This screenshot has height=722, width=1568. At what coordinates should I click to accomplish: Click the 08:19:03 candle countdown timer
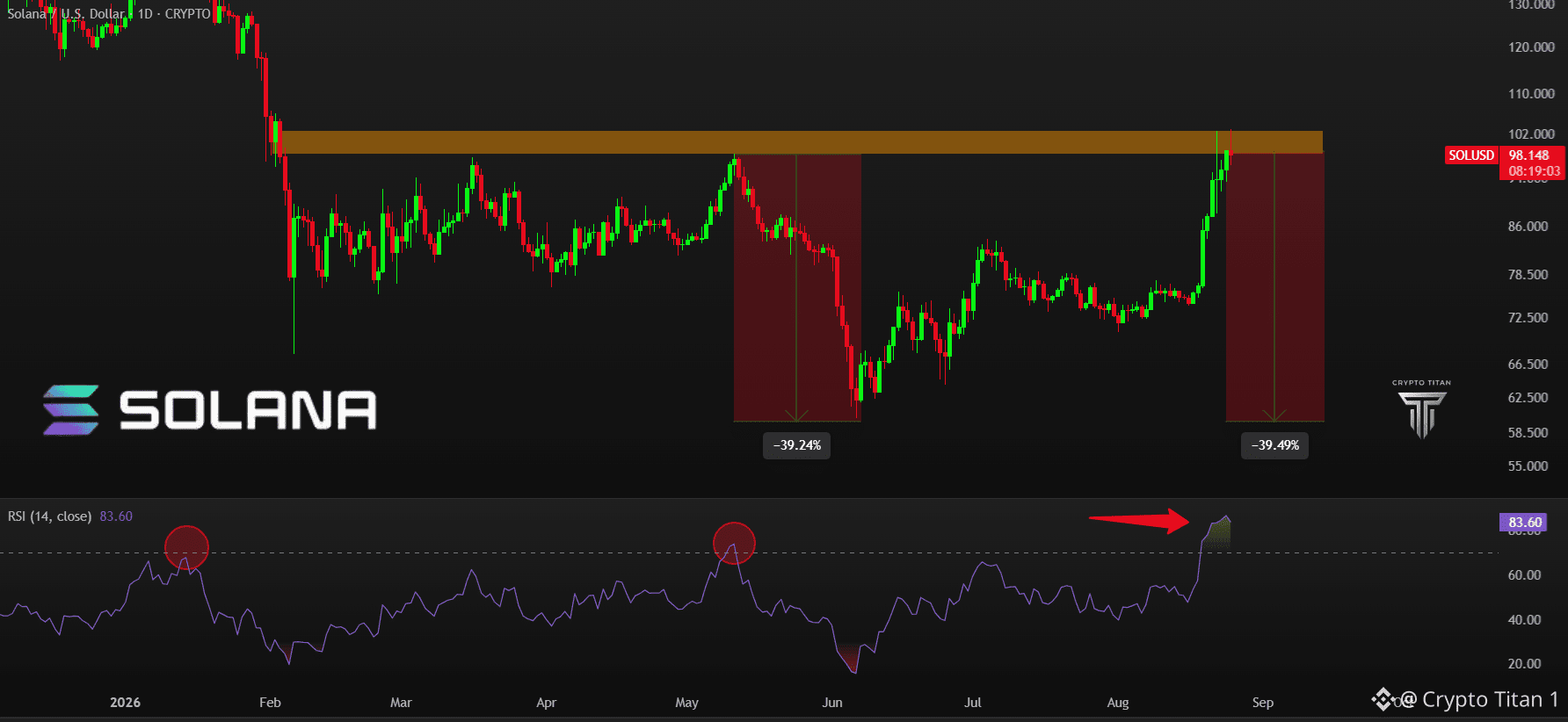(x=1535, y=171)
